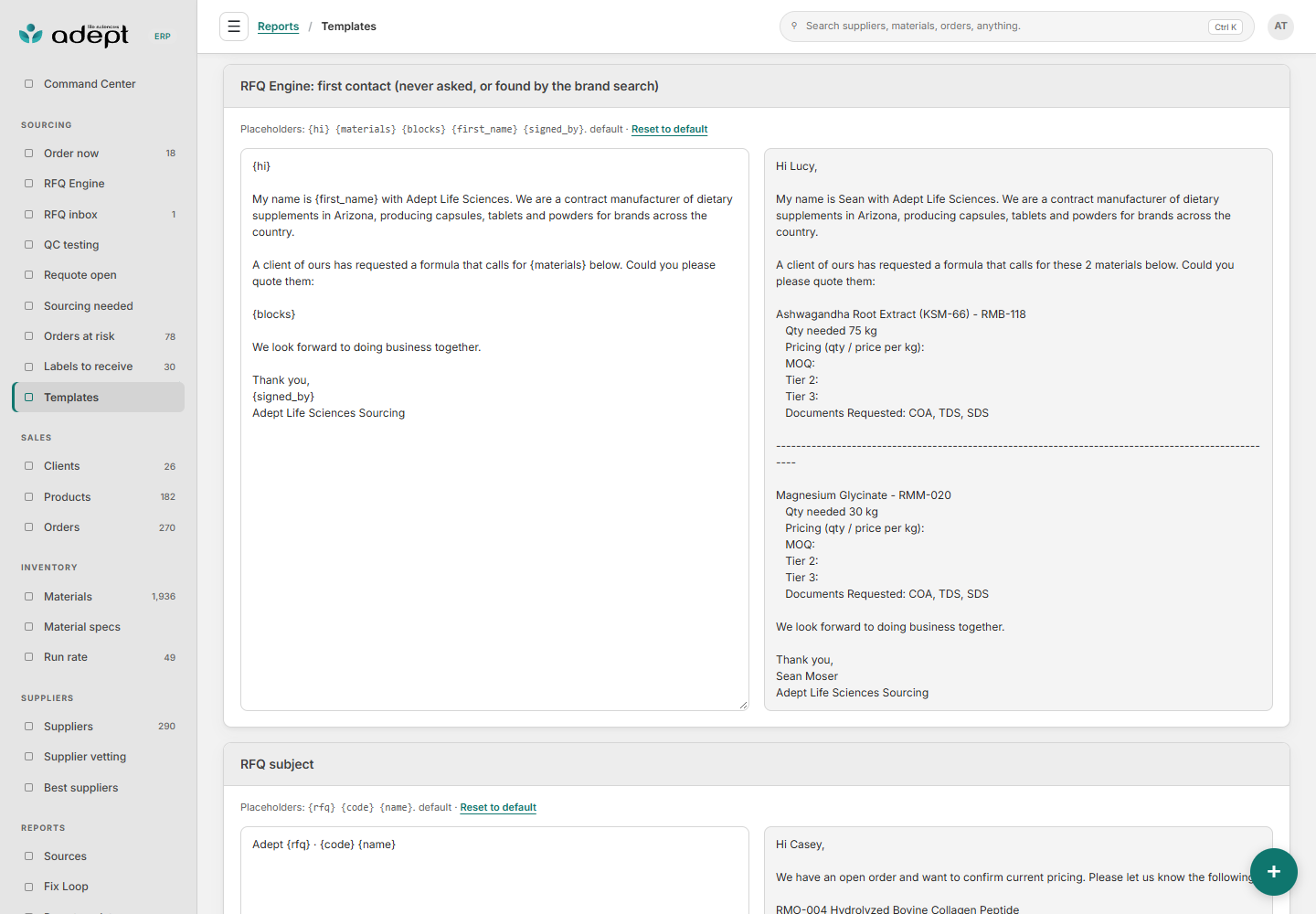Click the RFQ subject section heading

point(277,764)
